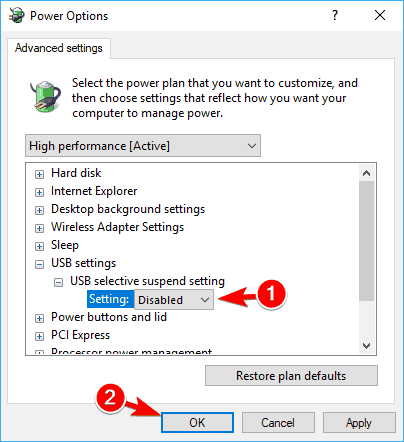Image resolution: width=404 pixels, height=442 pixels.
Task: Expand Desktop background settings node
Action: (x=39, y=210)
